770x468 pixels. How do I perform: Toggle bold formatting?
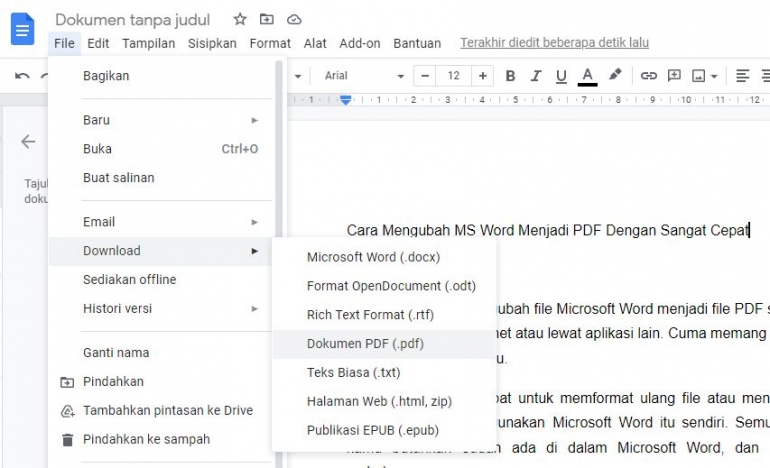click(x=510, y=76)
